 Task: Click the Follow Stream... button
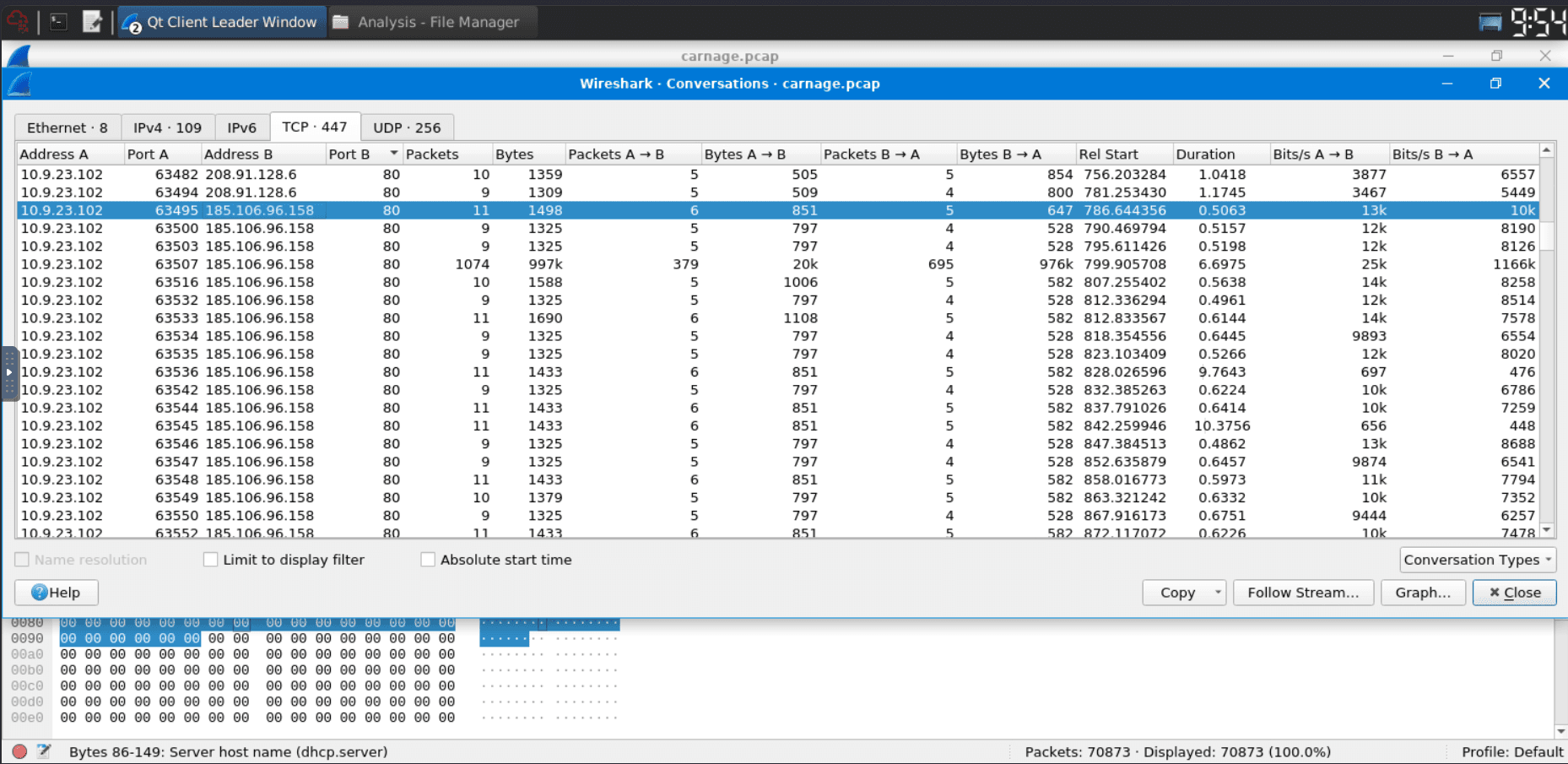[x=1303, y=593]
